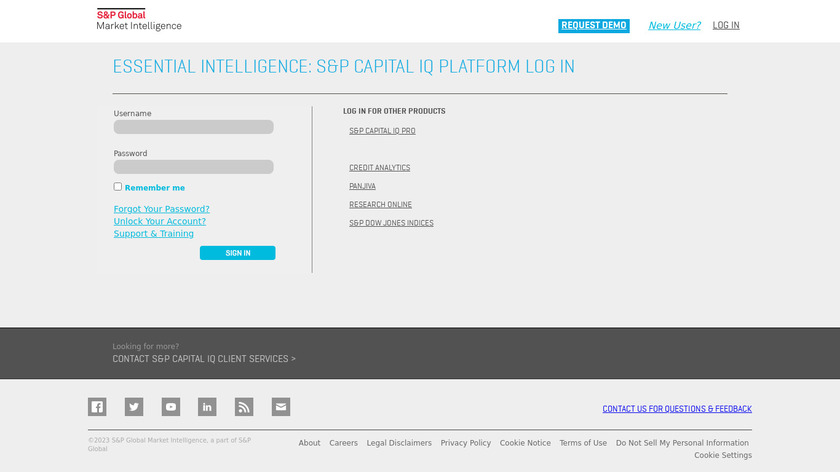Go to Credit Analytics login
Screen dimensions: 840x472
[x=380, y=168]
